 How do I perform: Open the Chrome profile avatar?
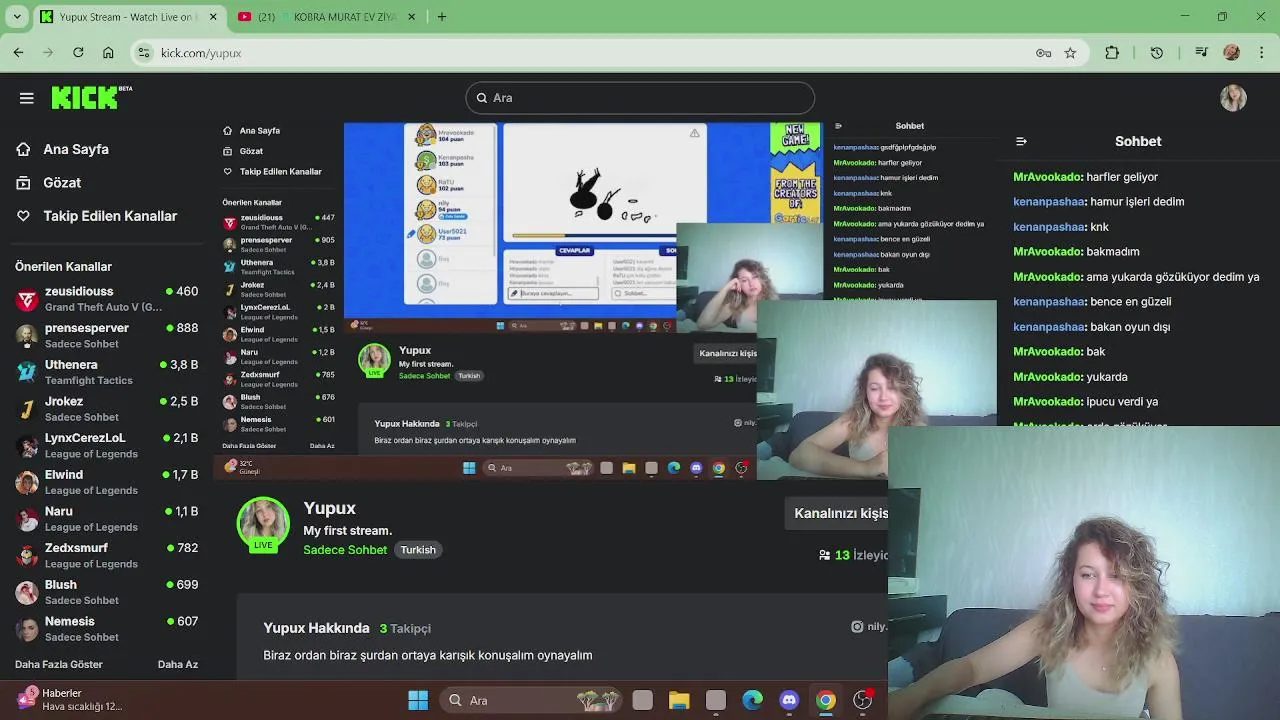(1232, 53)
